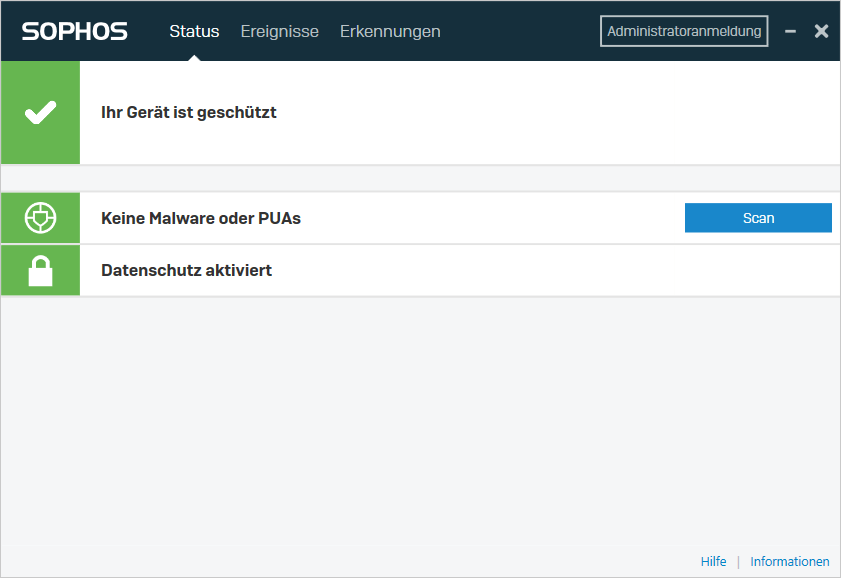Switch to the Status tab
The width and height of the screenshot is (841, 578).
(194, 31)
